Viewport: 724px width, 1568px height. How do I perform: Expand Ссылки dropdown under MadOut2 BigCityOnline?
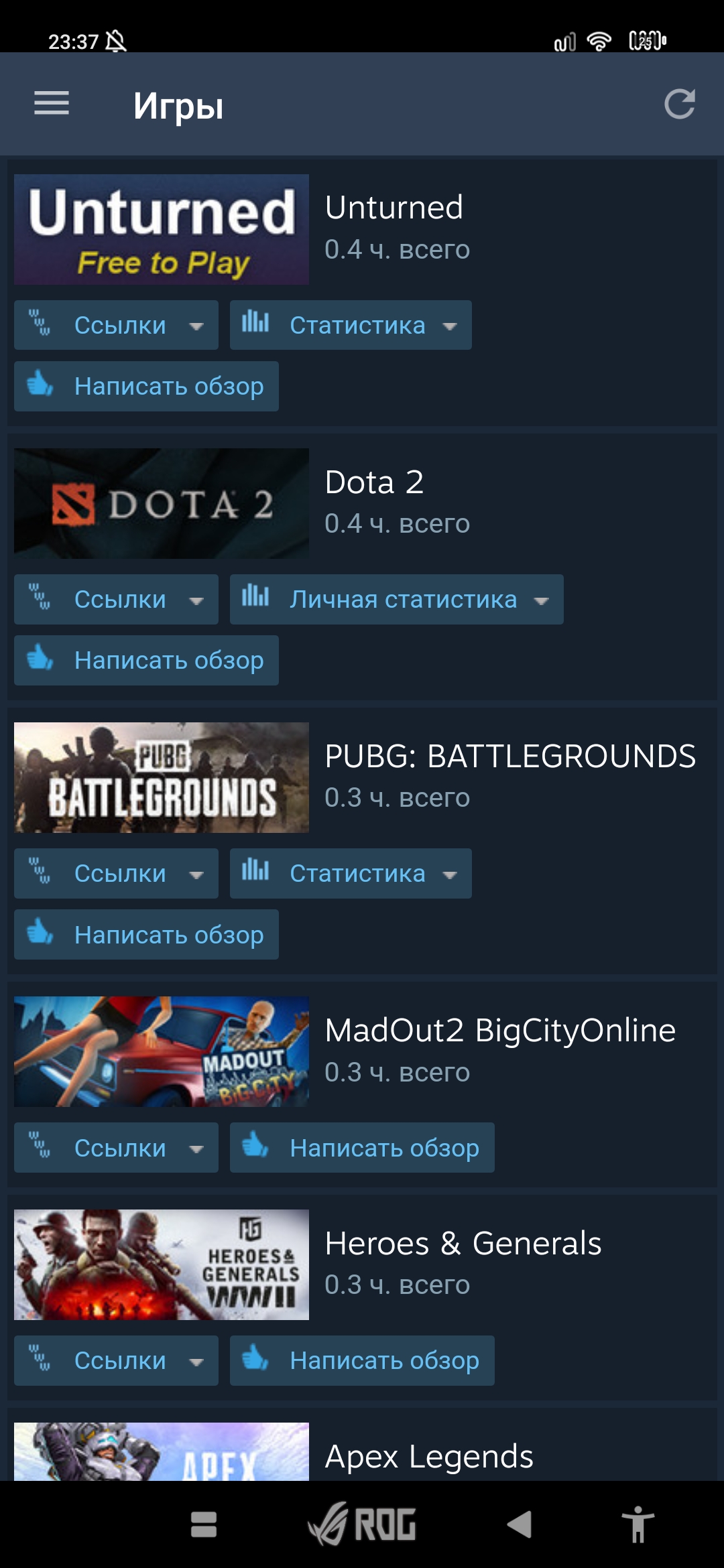coord(116,1147)
